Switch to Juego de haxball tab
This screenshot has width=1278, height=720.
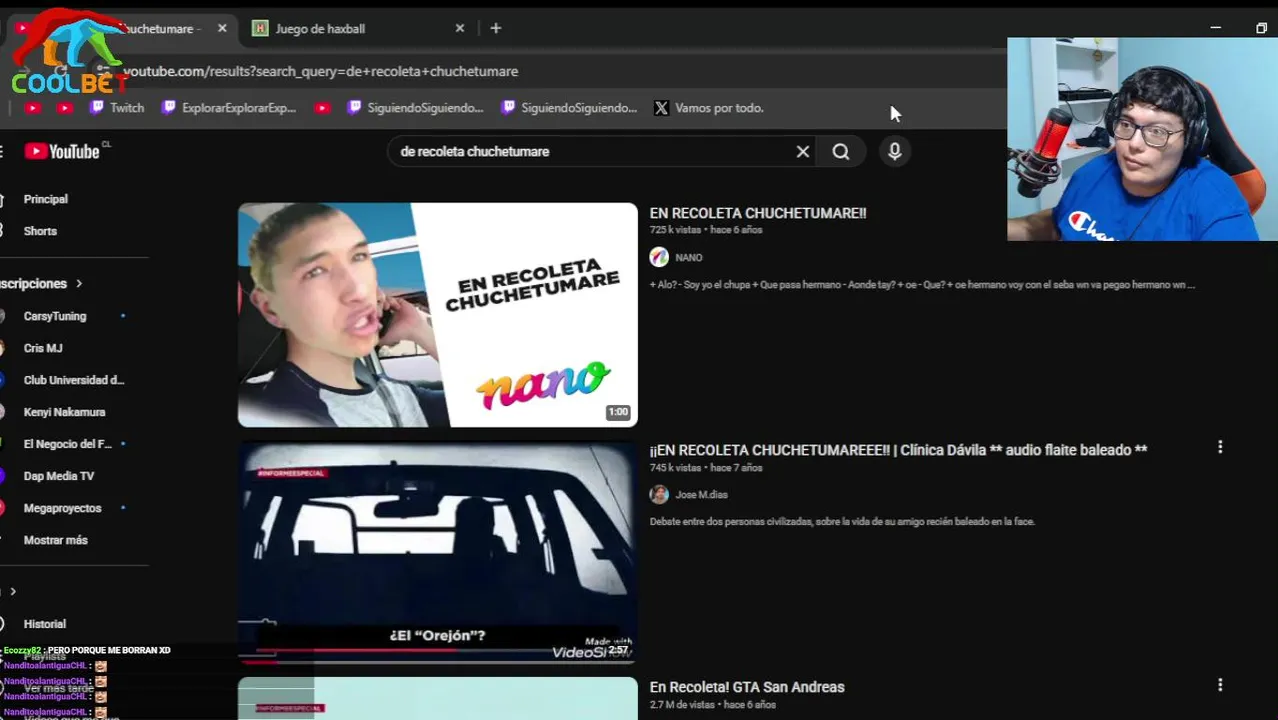click(x=358, y=28)
